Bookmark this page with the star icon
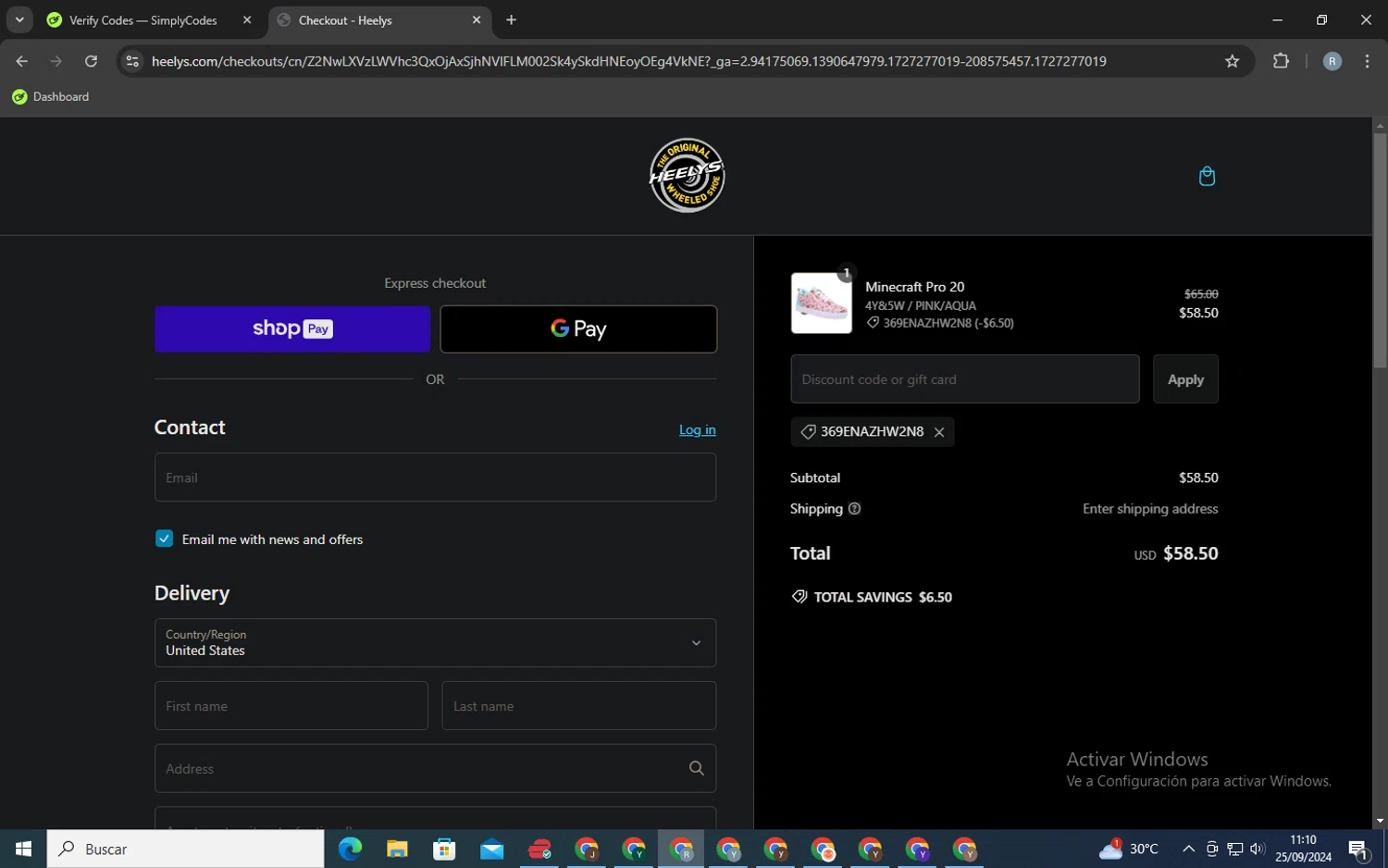Screen dimensions: 1388x868 click(1232, 61)
